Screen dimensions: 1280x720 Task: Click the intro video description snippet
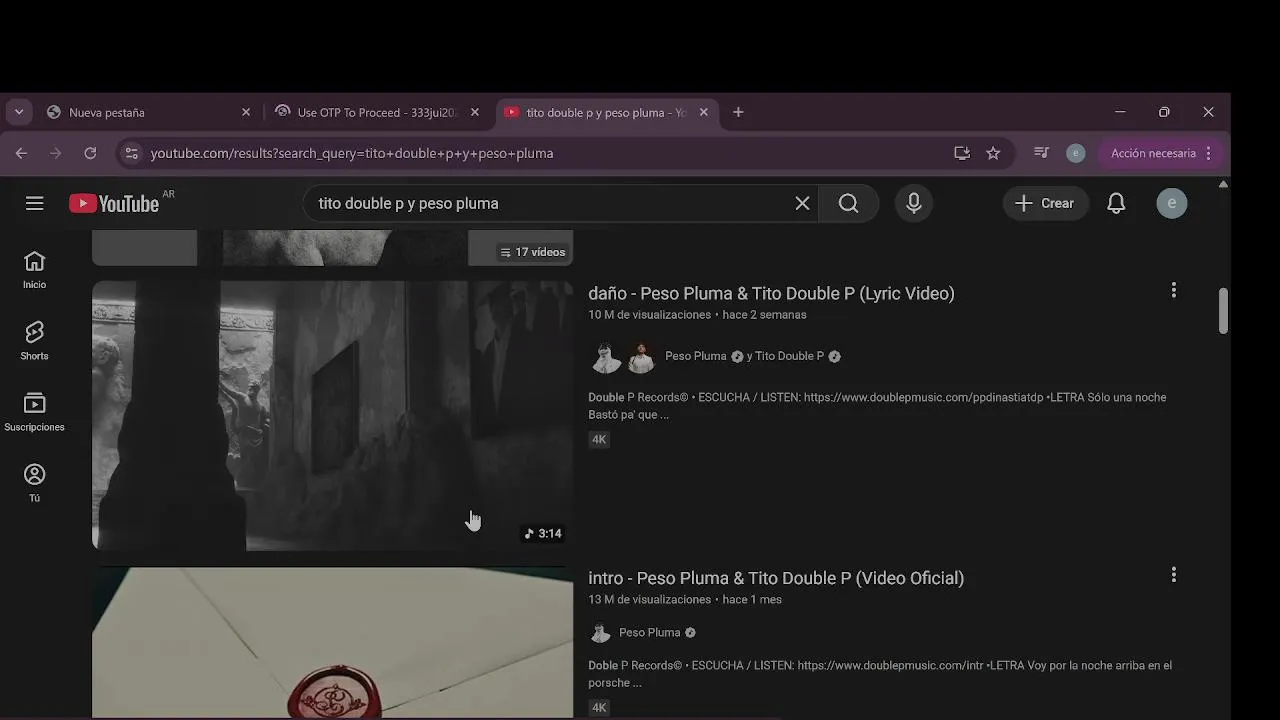pos(880,674)
